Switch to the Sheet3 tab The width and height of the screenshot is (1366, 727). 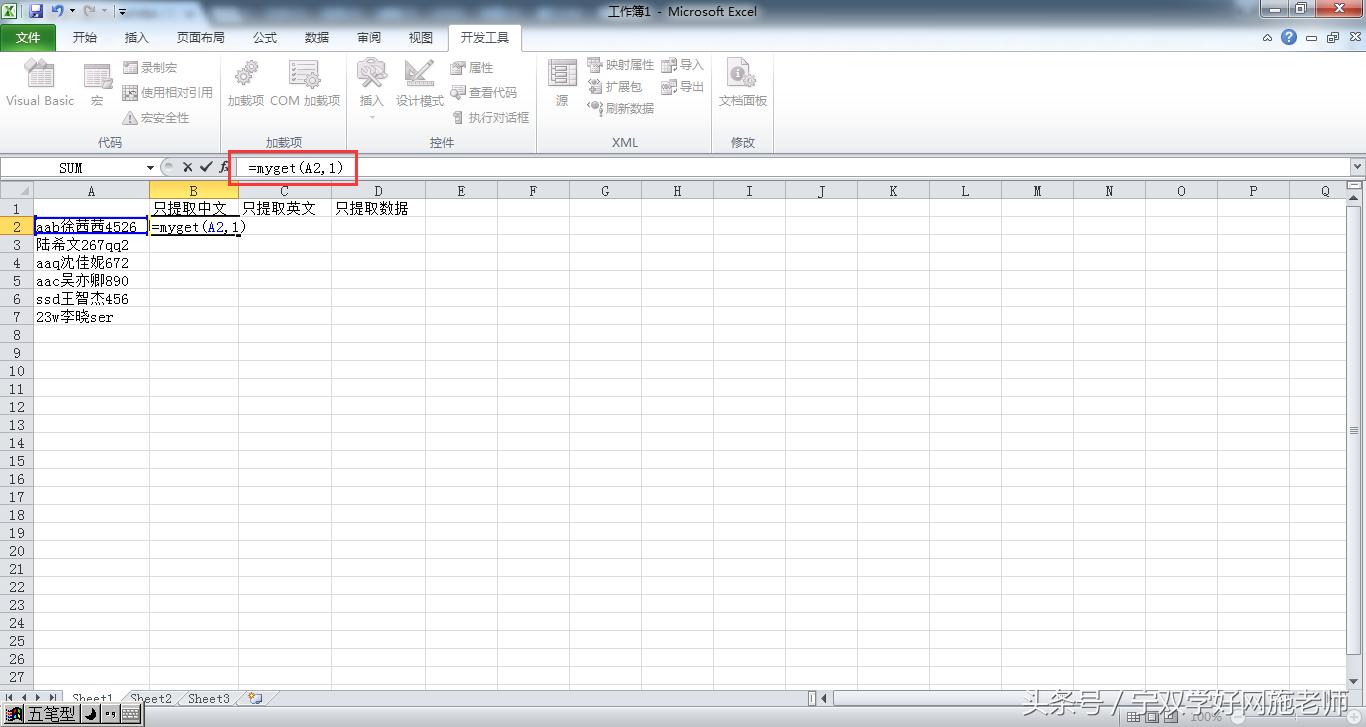(x=209, y=698)
